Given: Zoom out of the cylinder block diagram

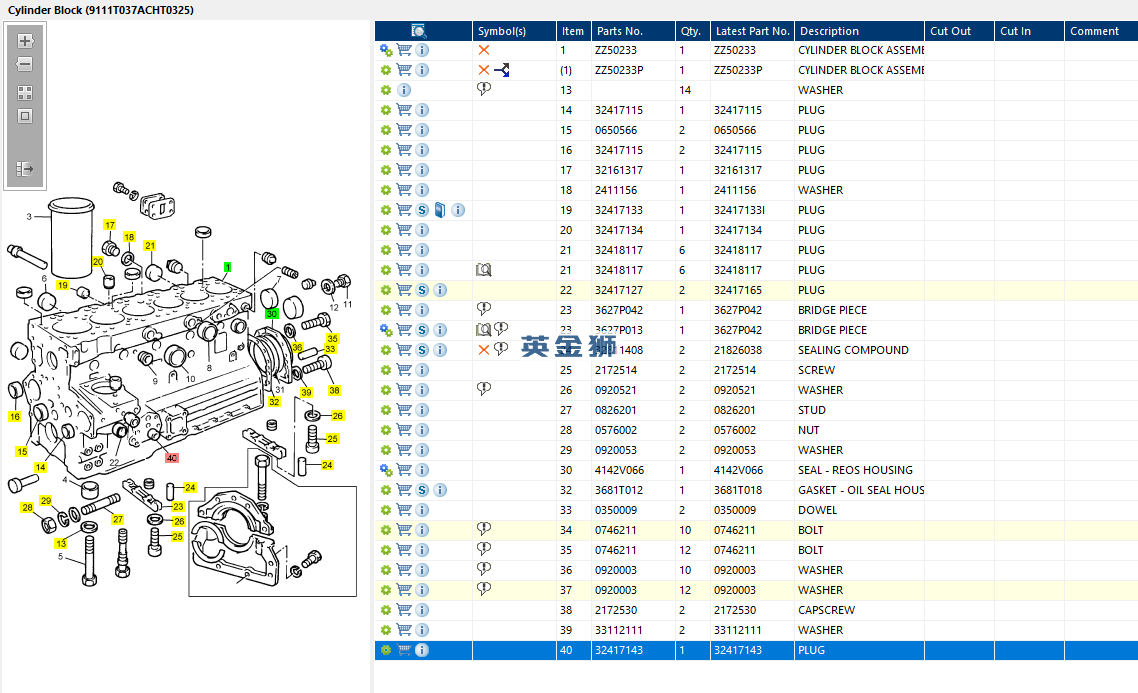Looking at the screenshot, I should (25, 64).
